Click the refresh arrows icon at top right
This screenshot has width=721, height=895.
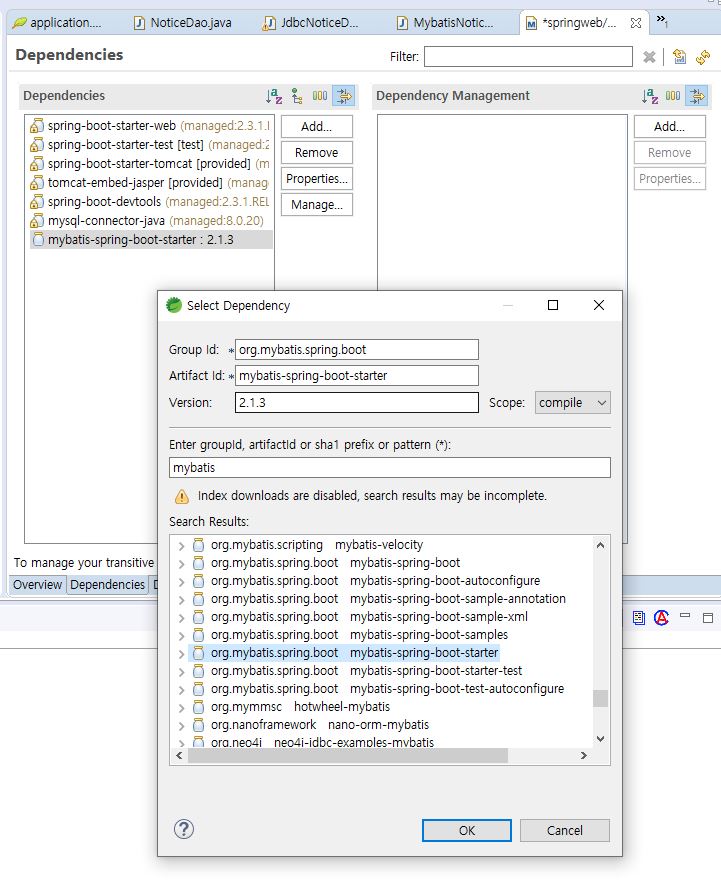(703, 57)
